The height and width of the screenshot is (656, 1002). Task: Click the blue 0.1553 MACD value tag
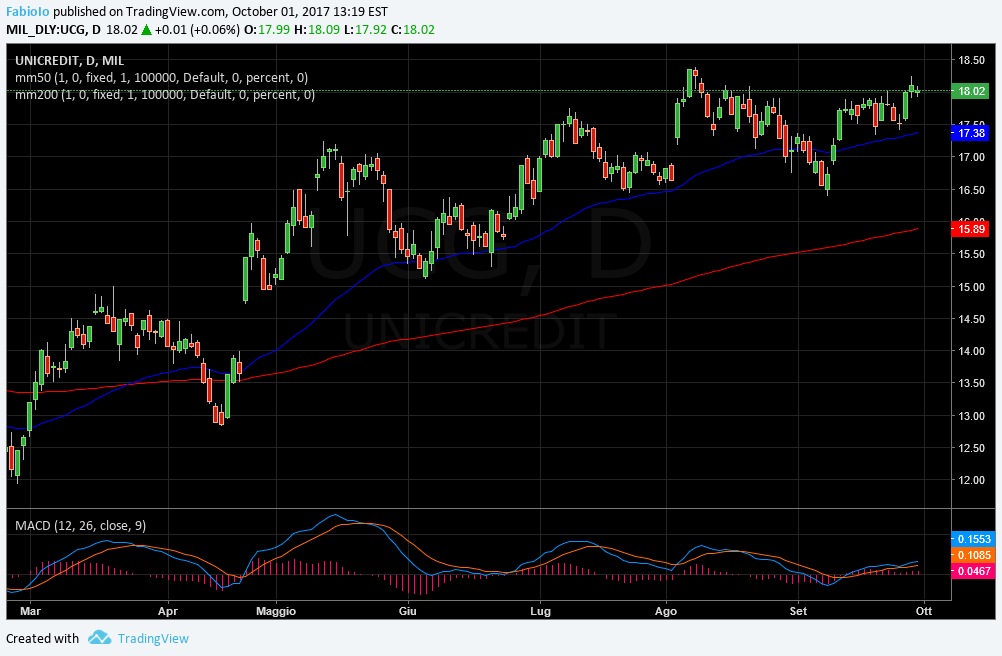973,539
